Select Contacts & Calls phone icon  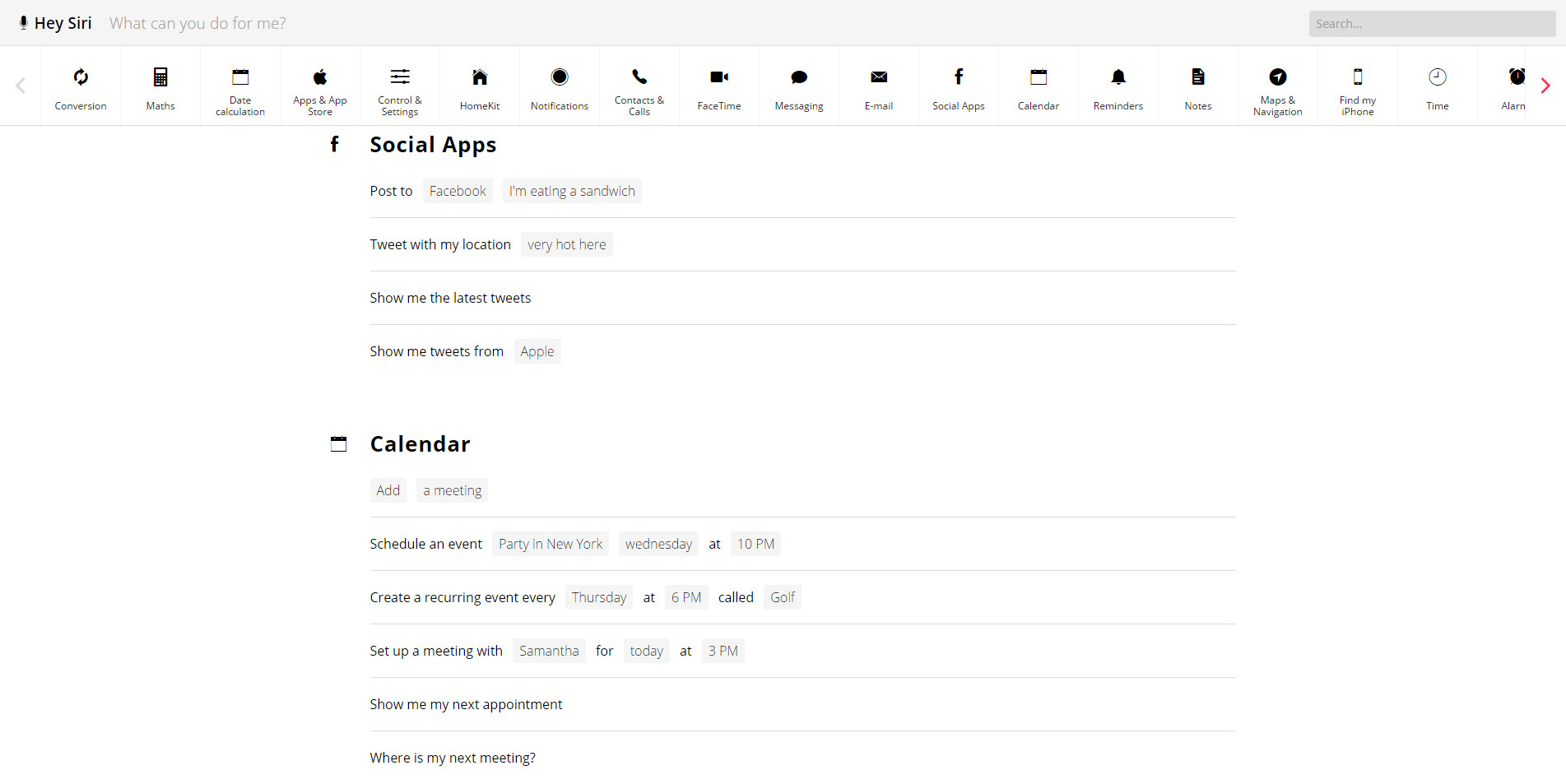pos(639,77)
